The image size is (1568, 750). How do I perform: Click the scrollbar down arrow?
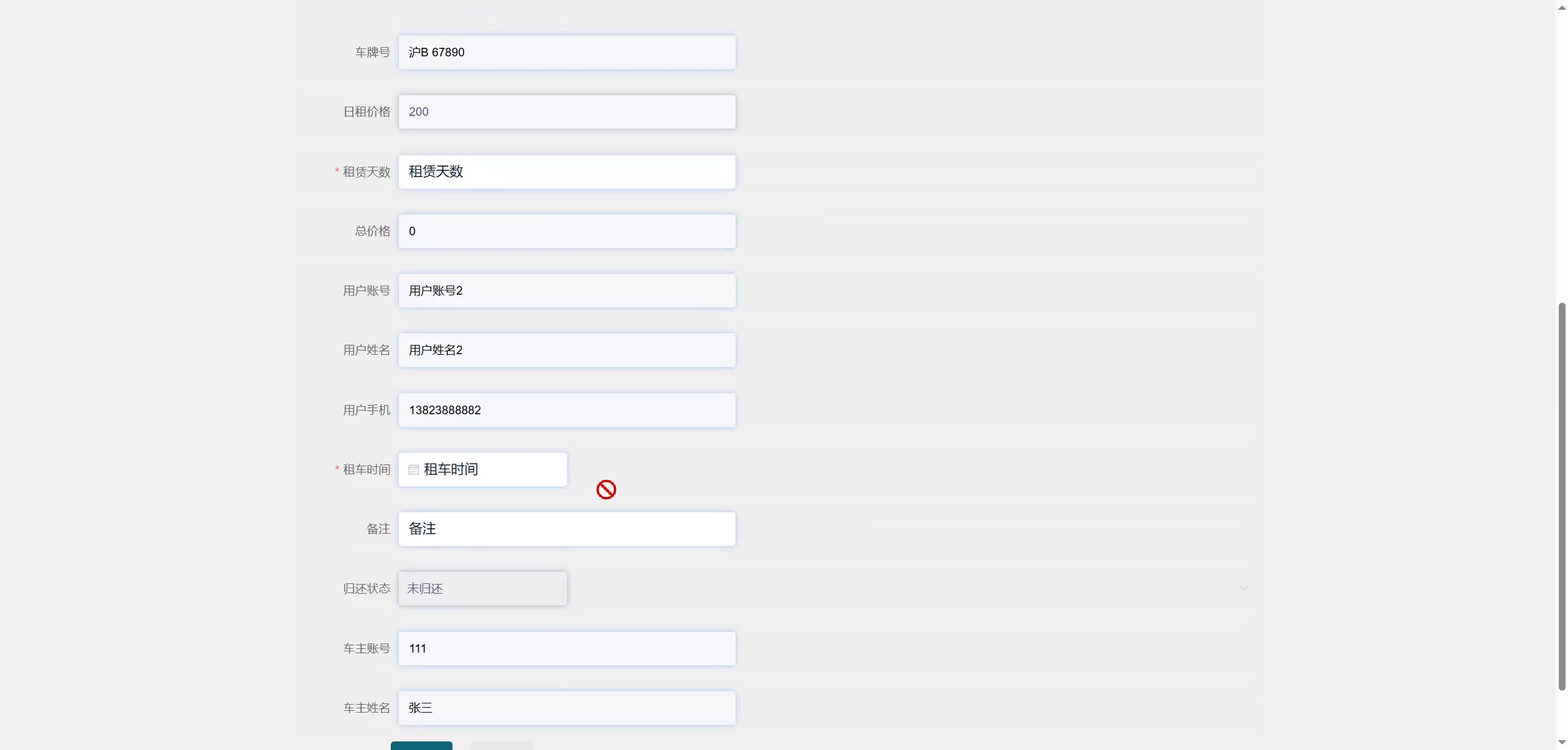pyautogui.click(x=1562, y=743)
